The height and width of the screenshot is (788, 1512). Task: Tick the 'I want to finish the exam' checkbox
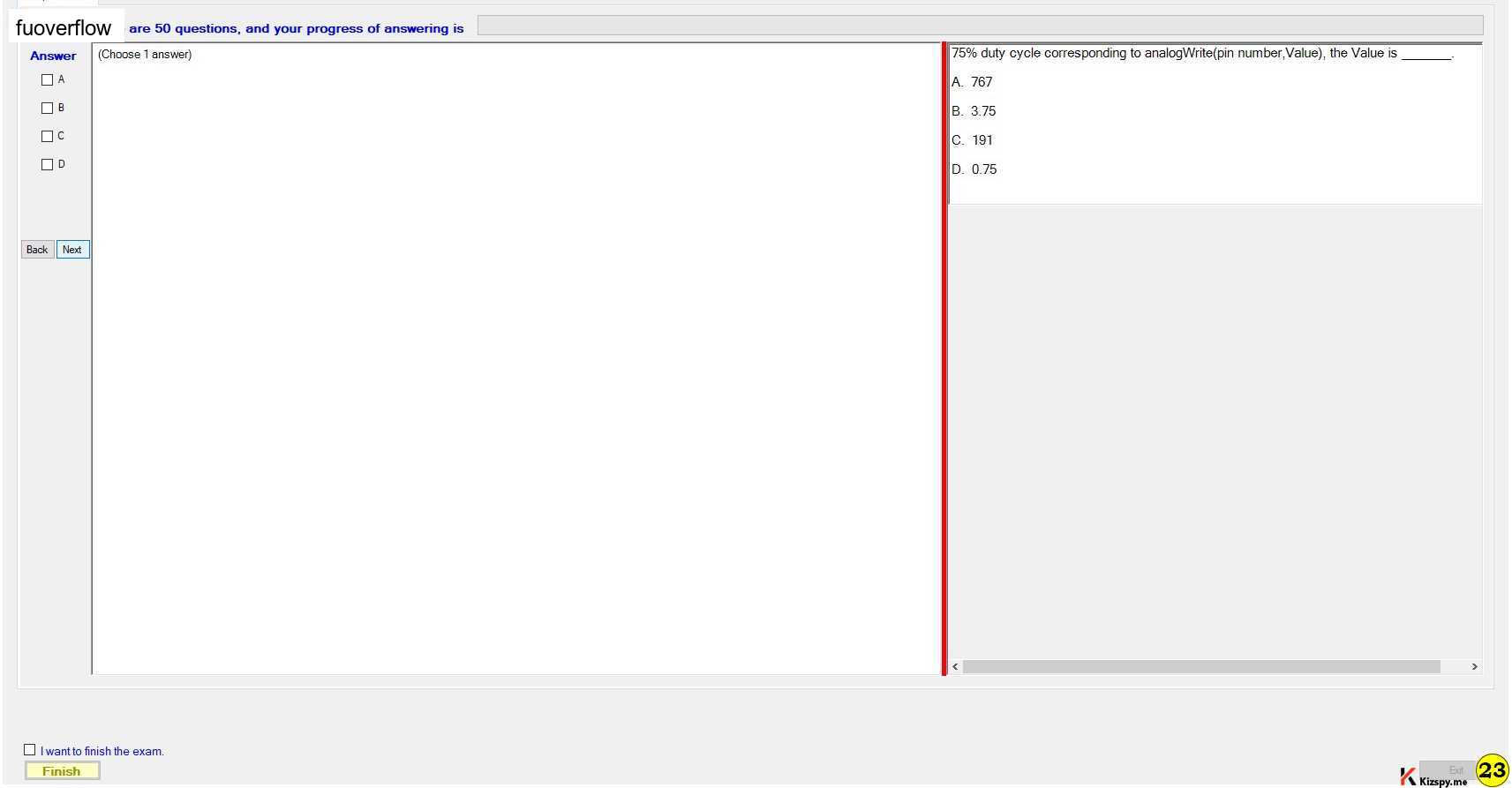point(30,750)
